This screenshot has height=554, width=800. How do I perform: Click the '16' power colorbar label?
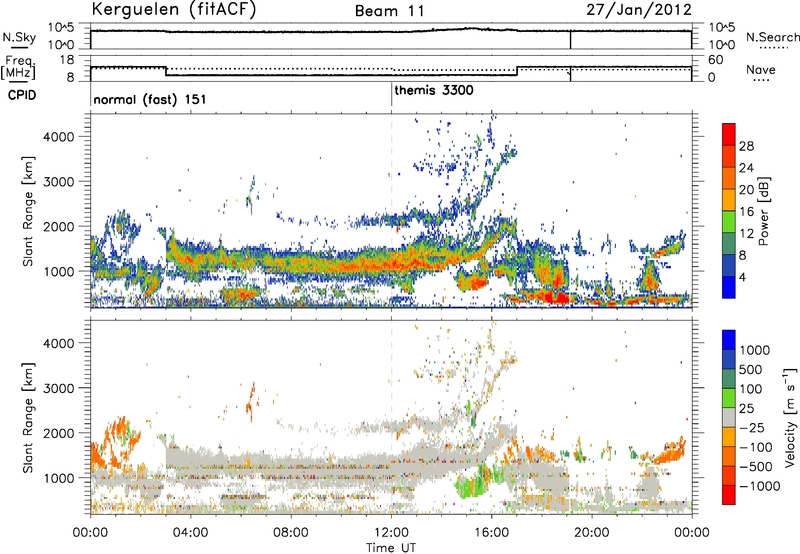tap(746, 212)
